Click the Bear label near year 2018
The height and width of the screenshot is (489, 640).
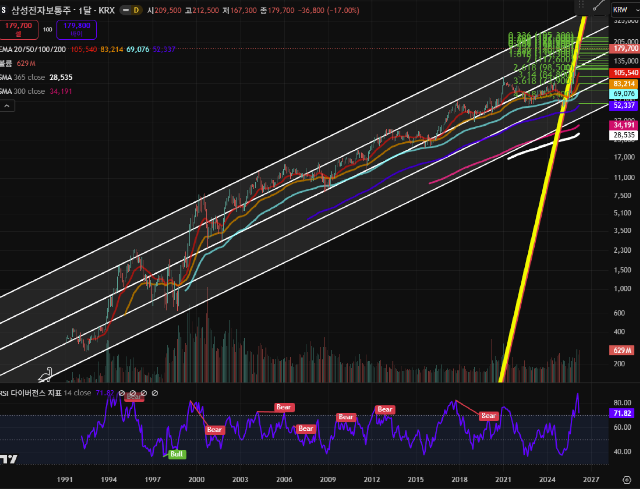489,416
